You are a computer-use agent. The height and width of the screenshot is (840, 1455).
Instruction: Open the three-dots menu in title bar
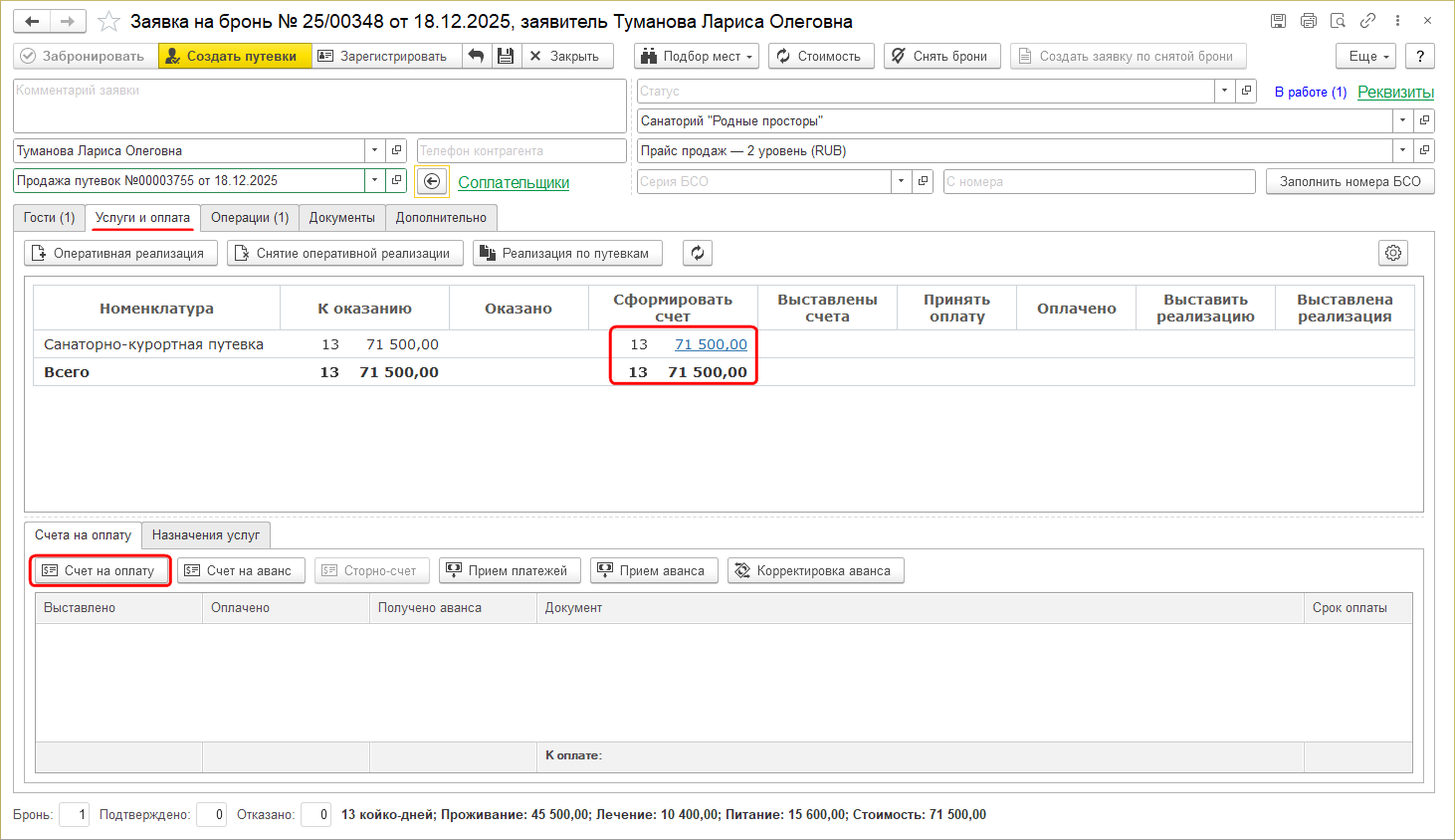pyautogui.click(x=1398, y=21)
